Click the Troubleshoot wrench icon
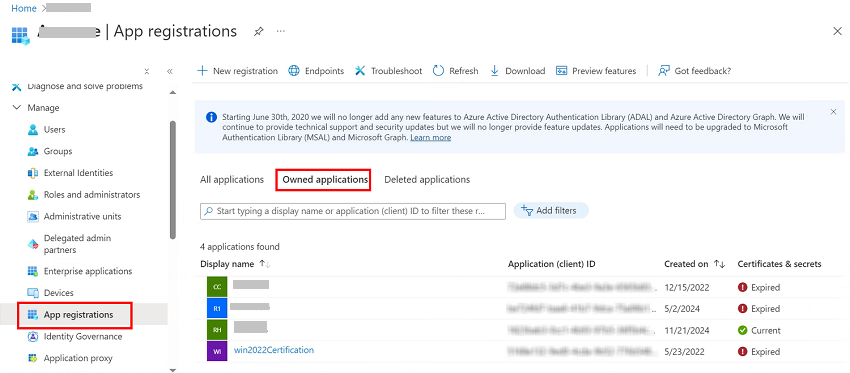The height and width of the screenshot is (373, 850). (x=360, y=71)
